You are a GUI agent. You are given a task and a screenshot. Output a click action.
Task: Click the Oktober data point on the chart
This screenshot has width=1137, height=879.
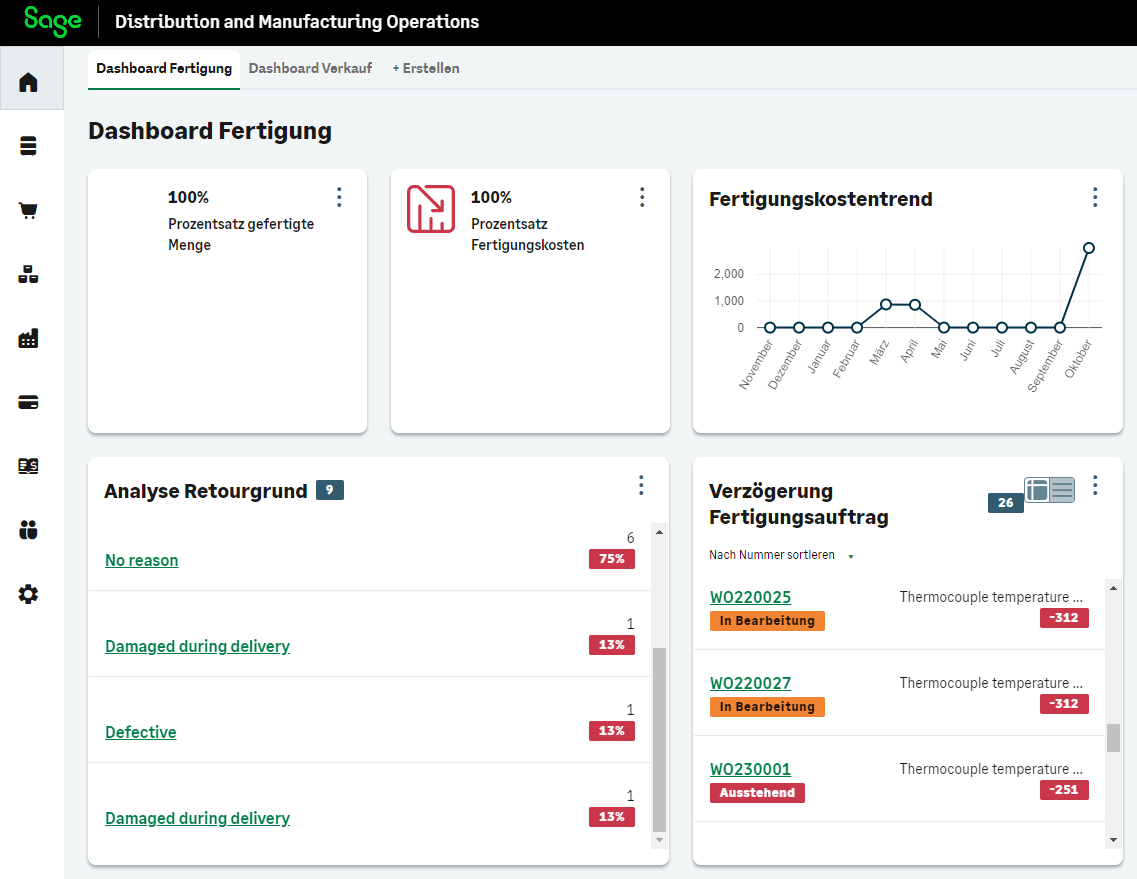pyautogui.click(x=1089, y=247)
